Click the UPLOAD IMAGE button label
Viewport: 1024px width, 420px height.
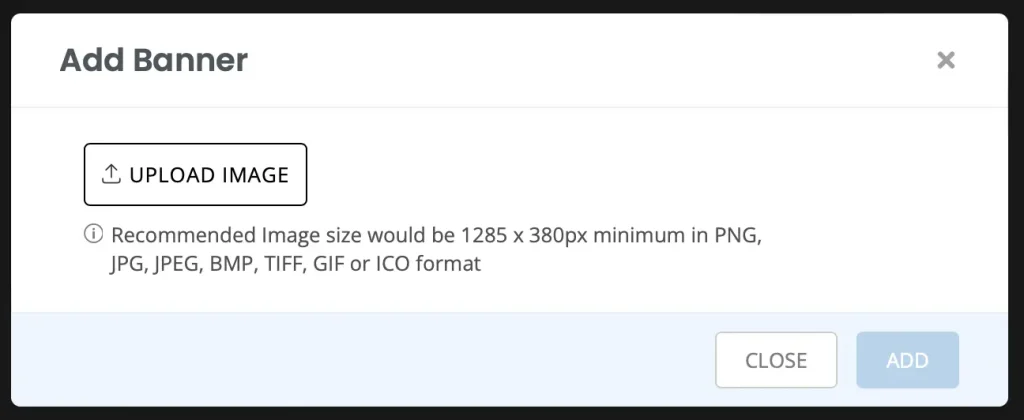coord(209,175)
